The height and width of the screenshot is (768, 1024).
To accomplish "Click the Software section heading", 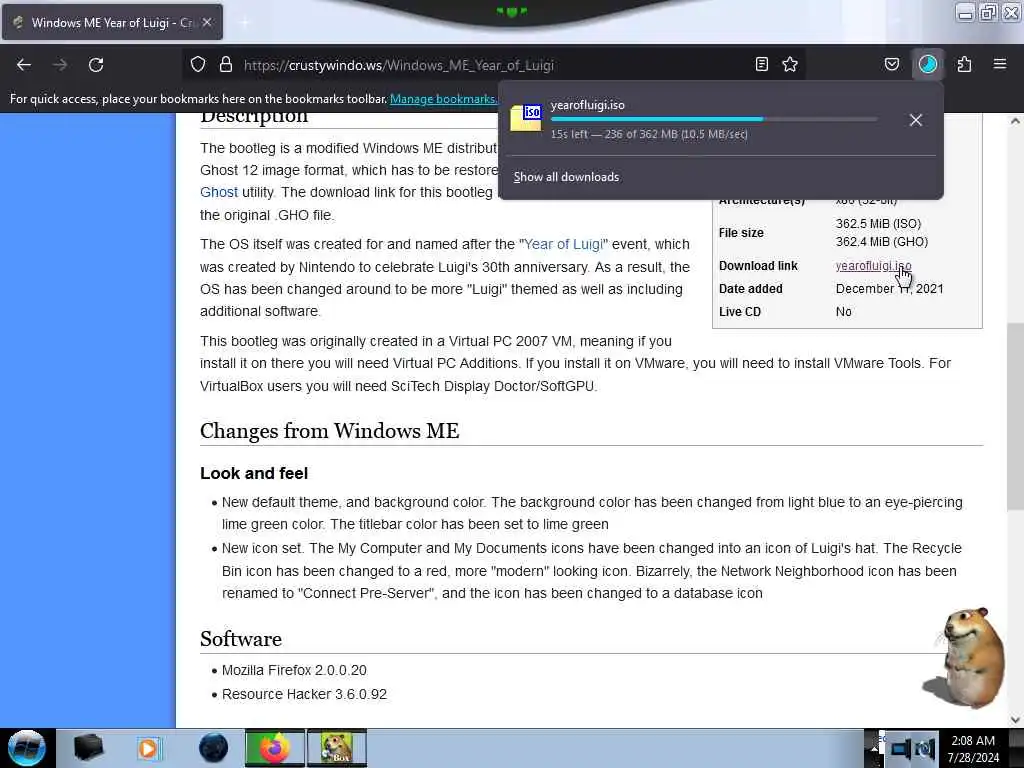I will tap(241, 639).
